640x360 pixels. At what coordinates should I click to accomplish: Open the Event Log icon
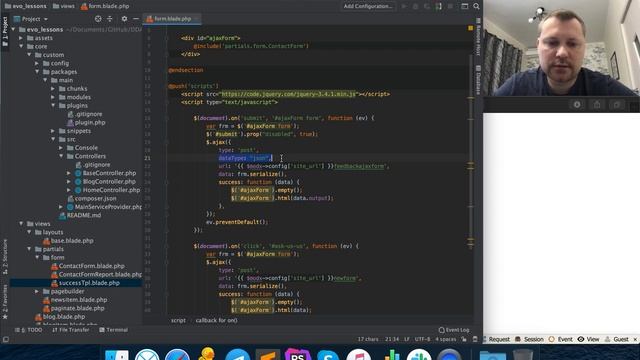[x=441, y=330]
